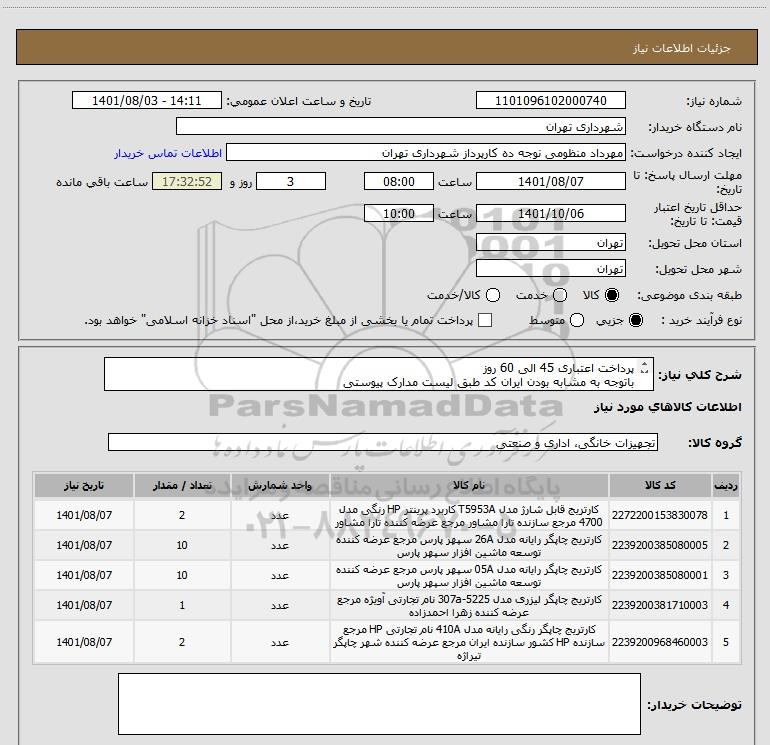Click quantity 10 in the 26A row
770x745 pixels.
[x=182, y=545]
